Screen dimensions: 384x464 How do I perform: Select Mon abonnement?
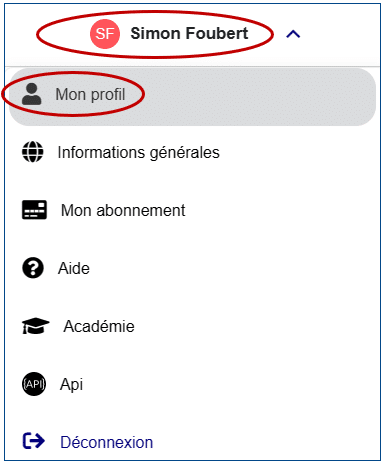123,210
